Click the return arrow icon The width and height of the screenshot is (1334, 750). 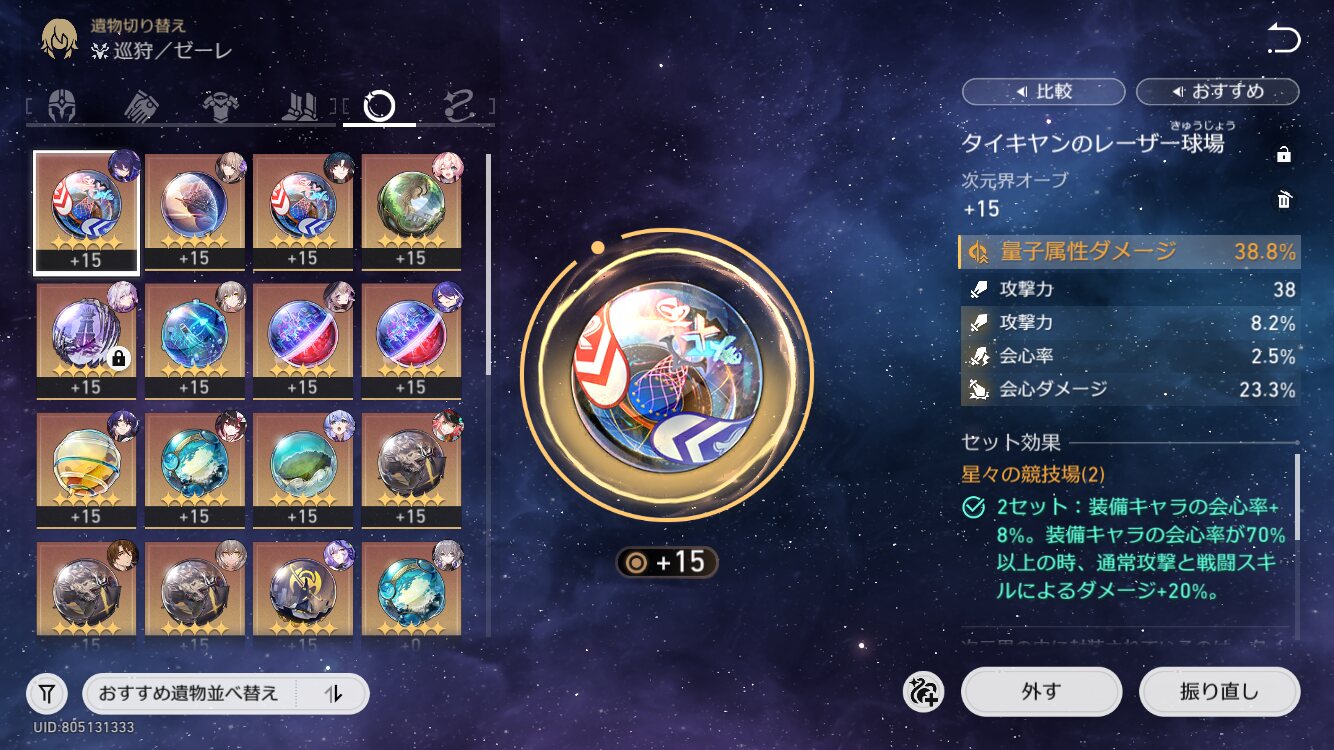pos(1283,40)
